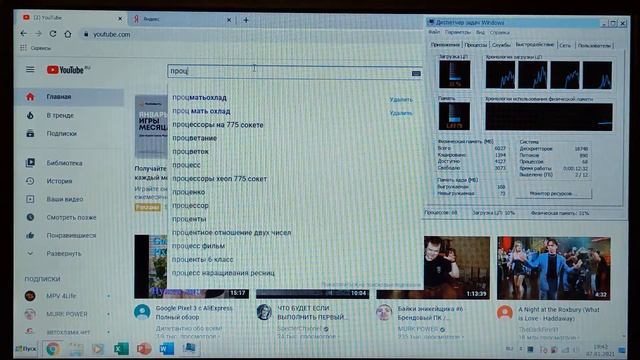Go back with Chrome's back arrow
The width and height of the screenshot is (640, 360).
(24, 34)
